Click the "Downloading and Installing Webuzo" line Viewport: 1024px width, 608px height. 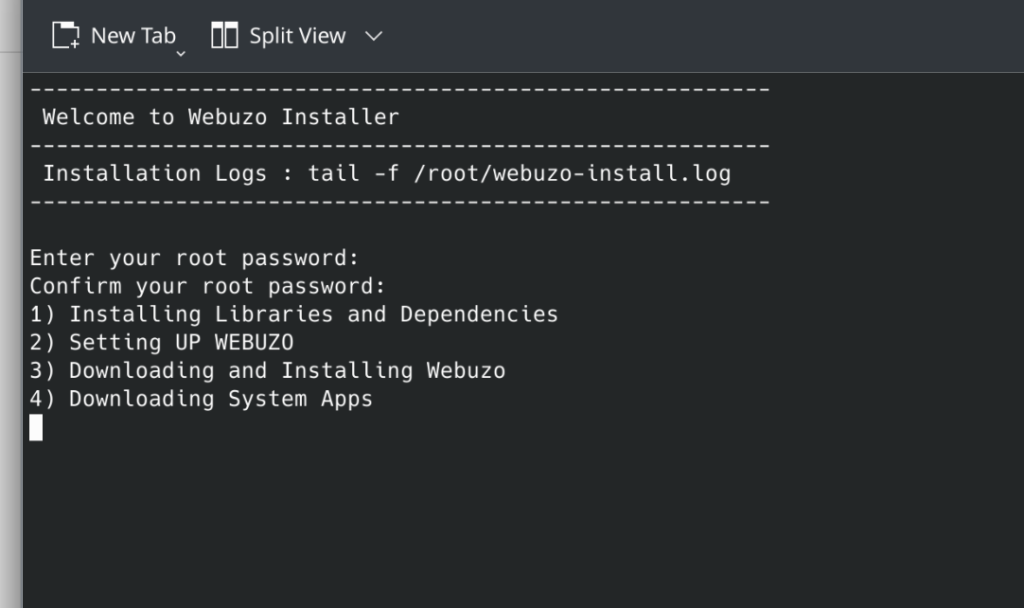[287, 370]
